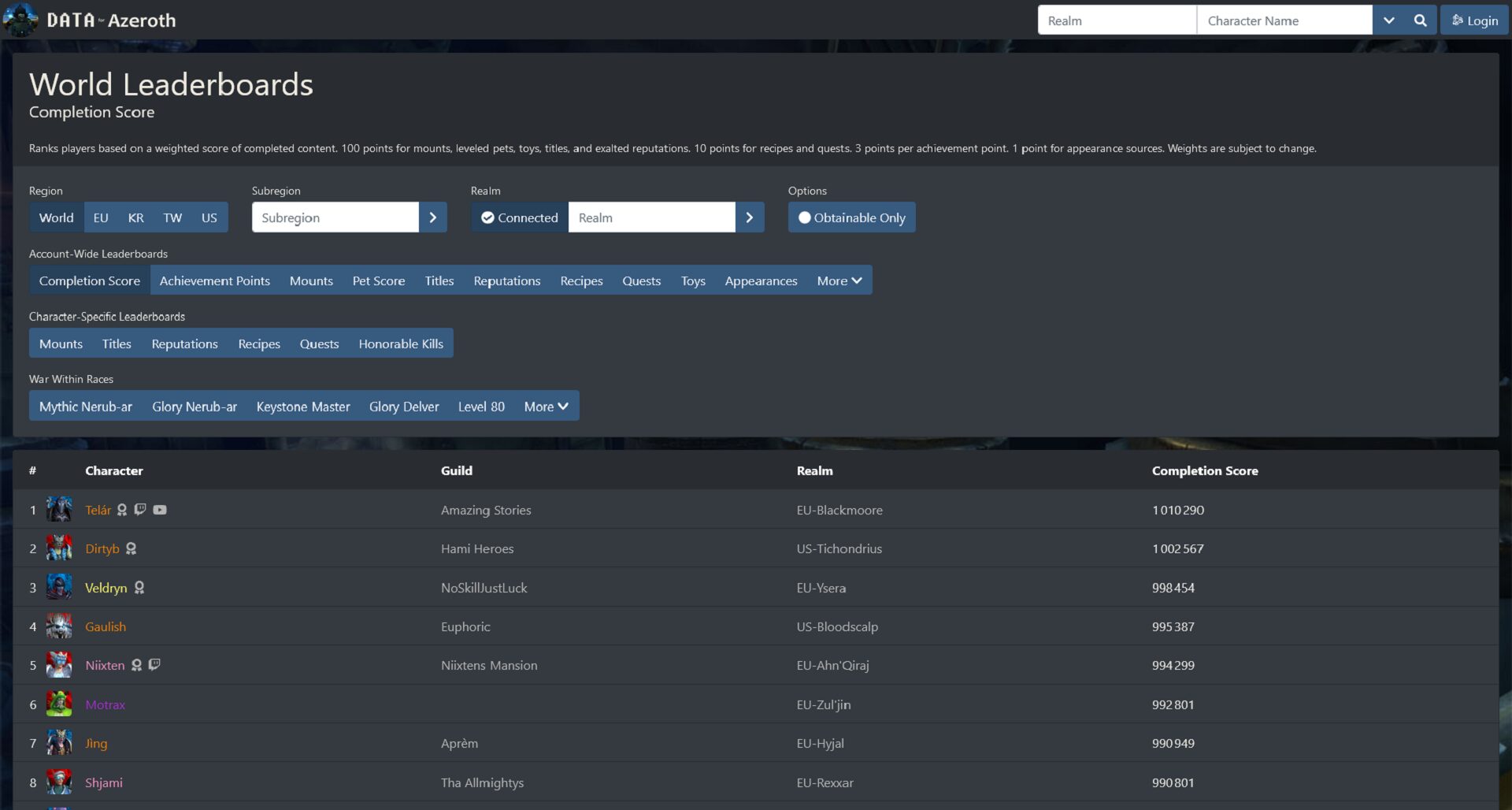This screenshot has height=810, width=1512.
Task: Click the award ribbon icon beside Niixten
Action: click(x=136, y=665)
